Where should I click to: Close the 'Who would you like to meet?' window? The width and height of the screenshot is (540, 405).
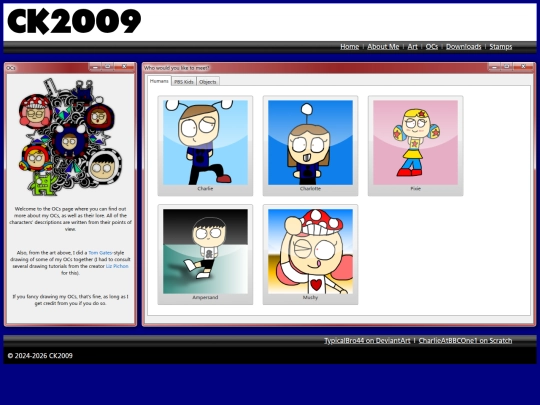[x=523, y=67]
